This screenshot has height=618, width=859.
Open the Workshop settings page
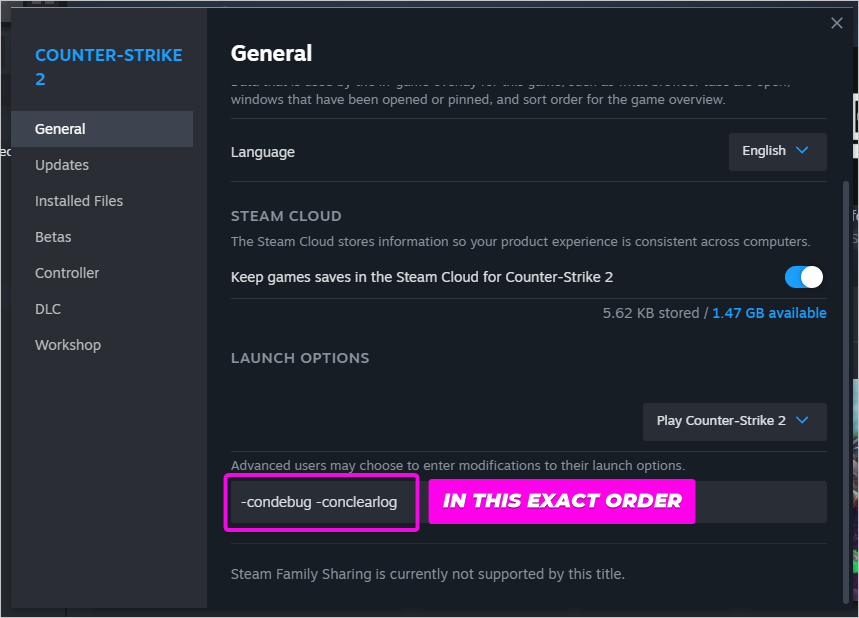[x=68, y=345]
